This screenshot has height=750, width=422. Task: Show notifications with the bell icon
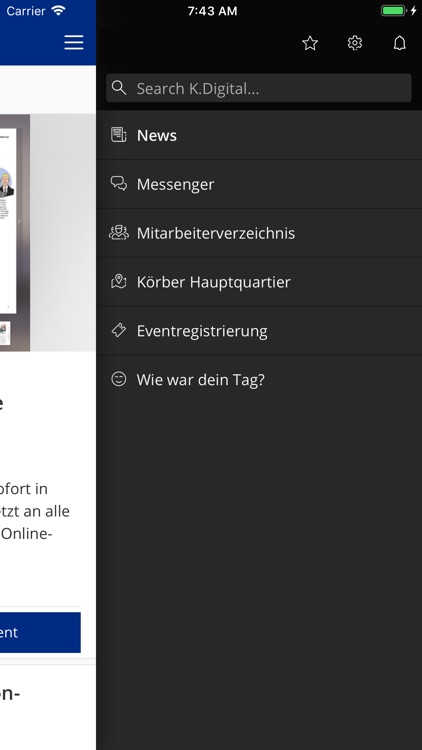pos(400,43)
